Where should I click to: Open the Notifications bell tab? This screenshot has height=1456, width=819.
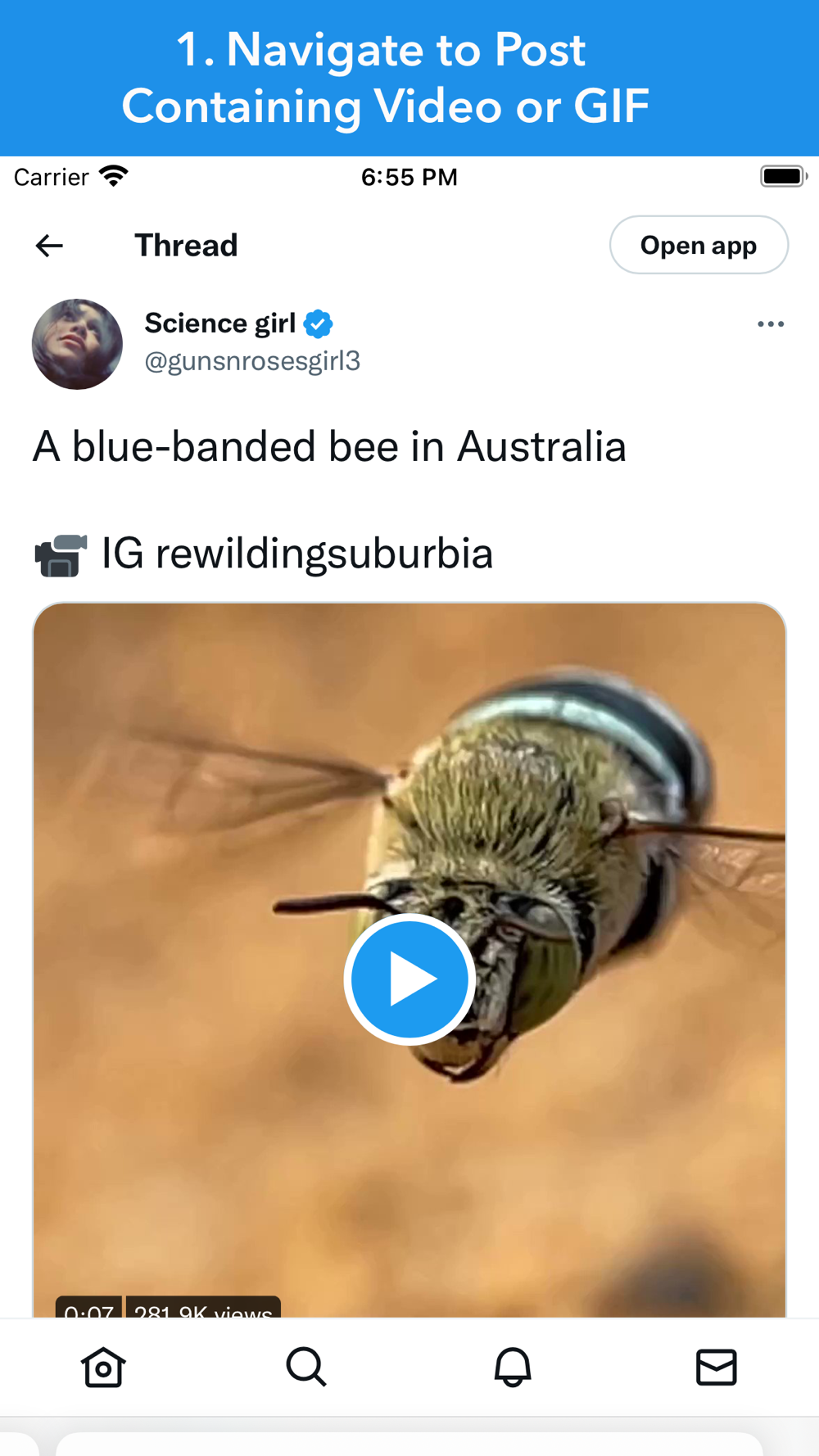[513, 1367]
